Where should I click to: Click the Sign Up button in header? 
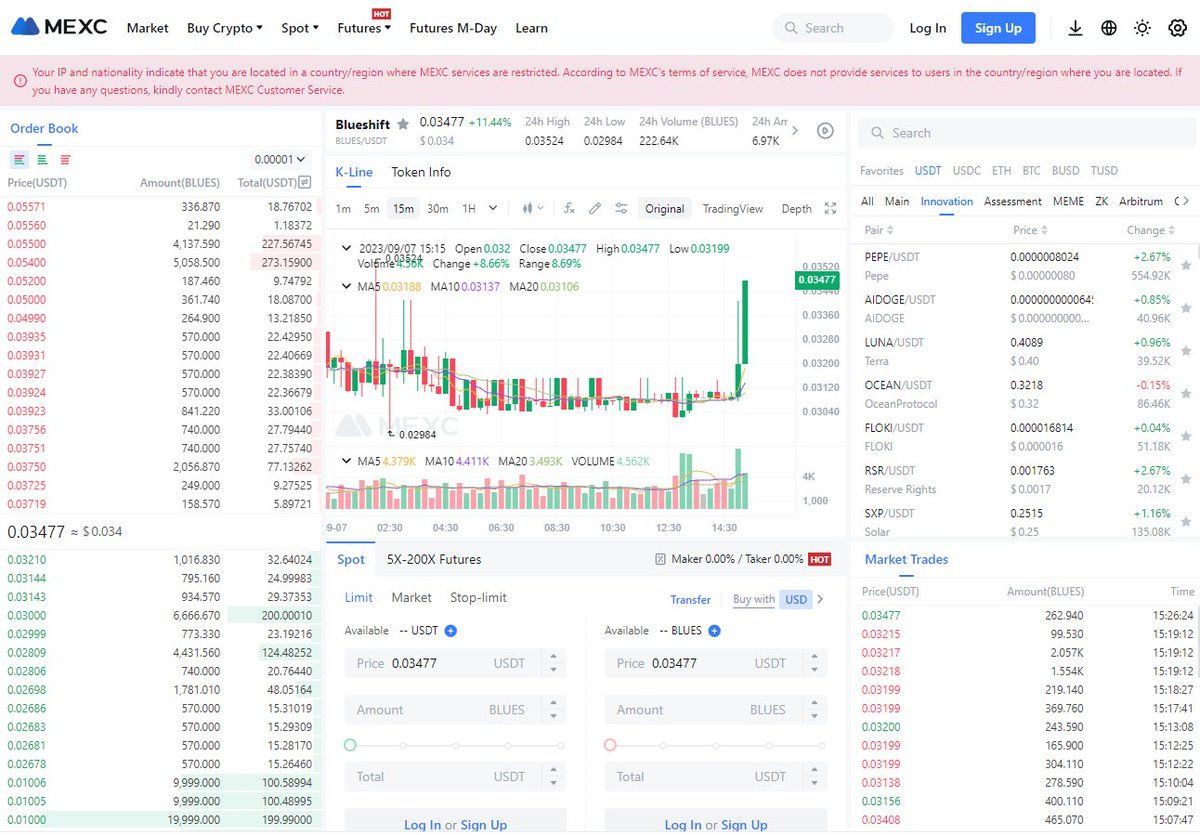point(998,28)
